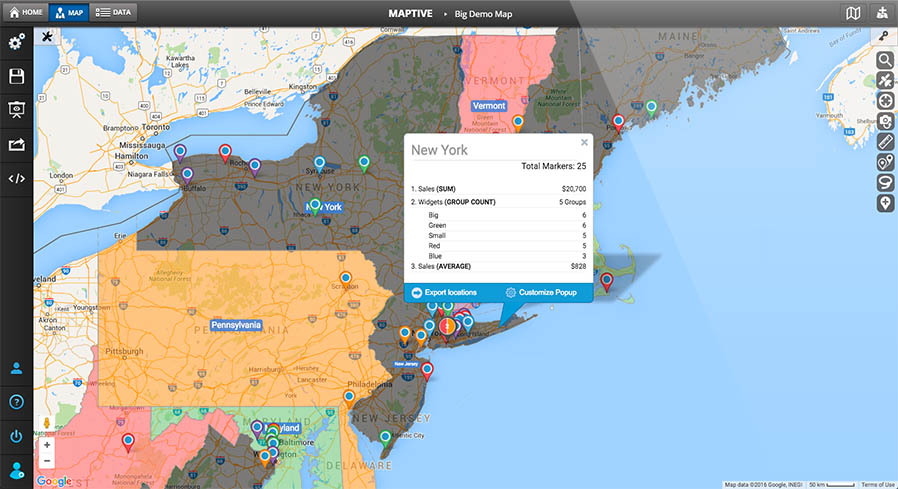Click the 'Green' widget group row
Image resolution: width=898 pixels, height=489 pixels.
507,226
